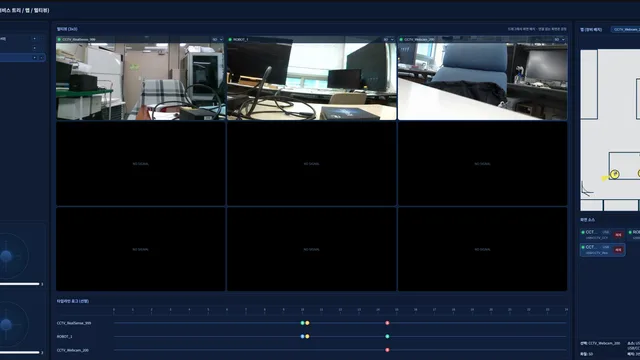Select the CCTV_Webcam_200 video feed
Image resolution: width=640 pixels, height=360 pixels.
(x=482, y=78)
